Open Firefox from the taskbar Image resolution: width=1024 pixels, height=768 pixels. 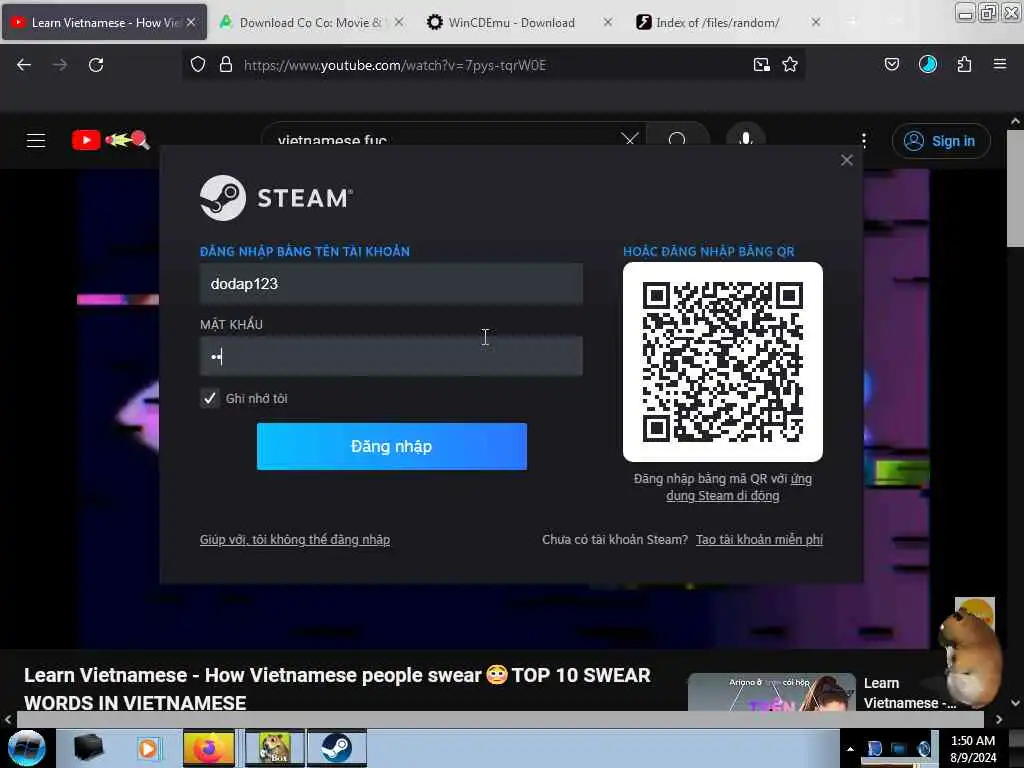pyautogui.click(x=209, y=748)
